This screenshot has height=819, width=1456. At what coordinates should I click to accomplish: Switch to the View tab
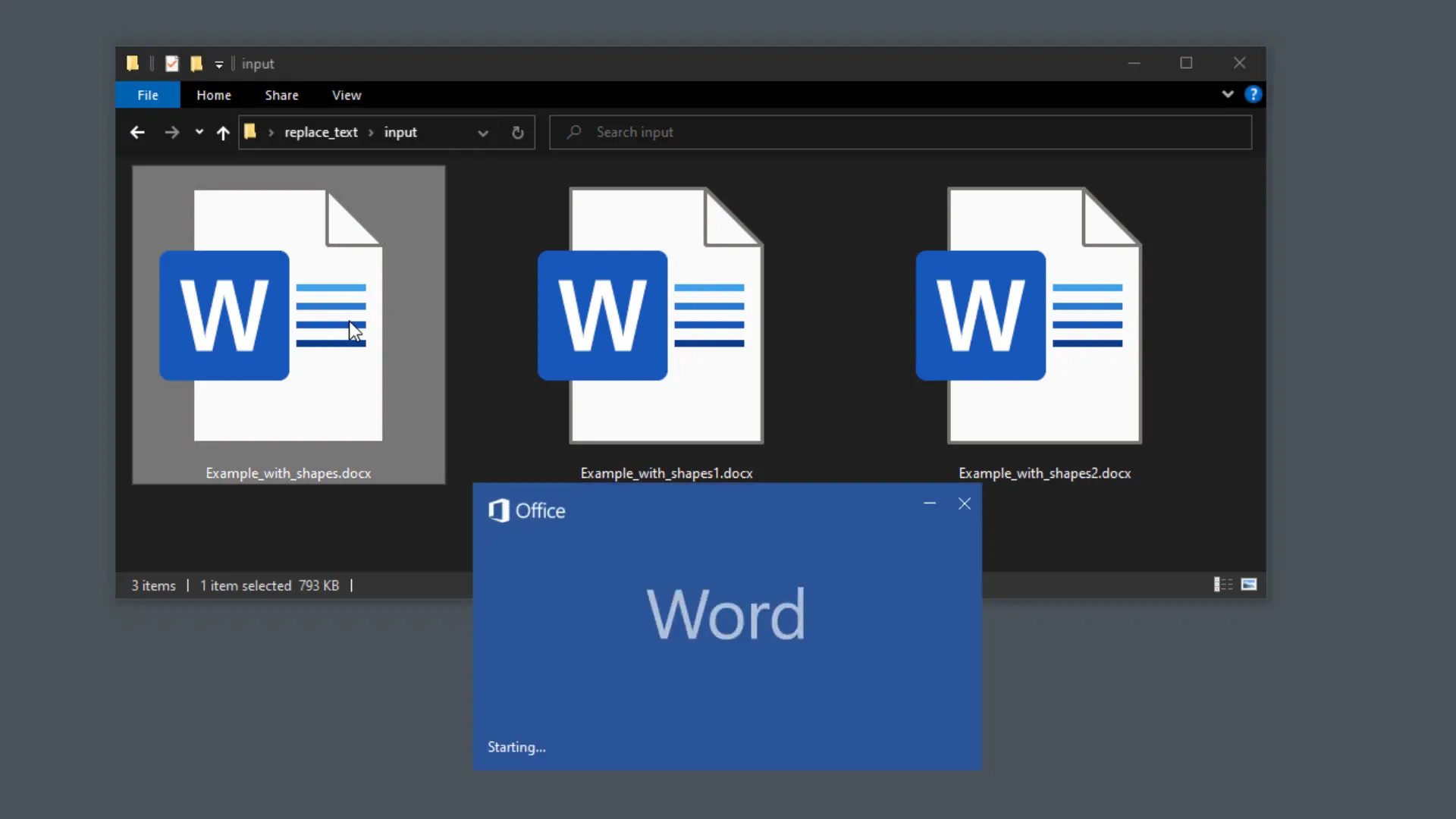346,95
